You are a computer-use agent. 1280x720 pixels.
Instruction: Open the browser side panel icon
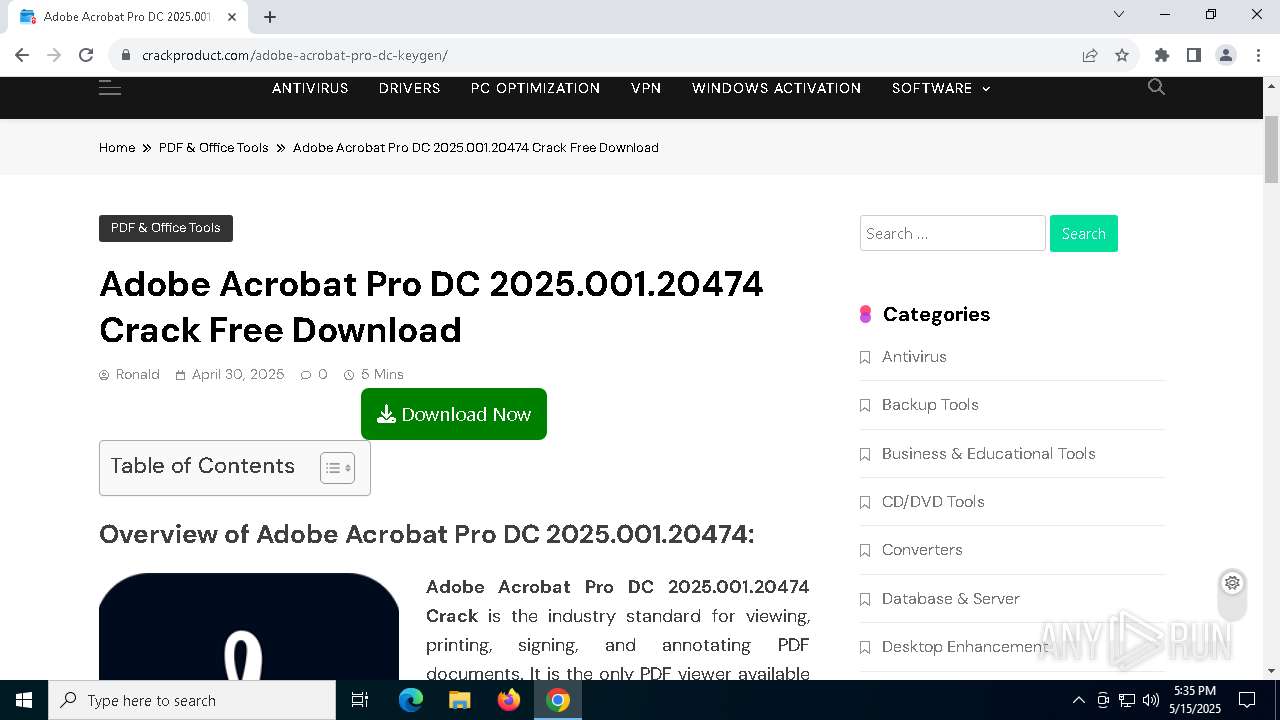(x=1194, y=55)
